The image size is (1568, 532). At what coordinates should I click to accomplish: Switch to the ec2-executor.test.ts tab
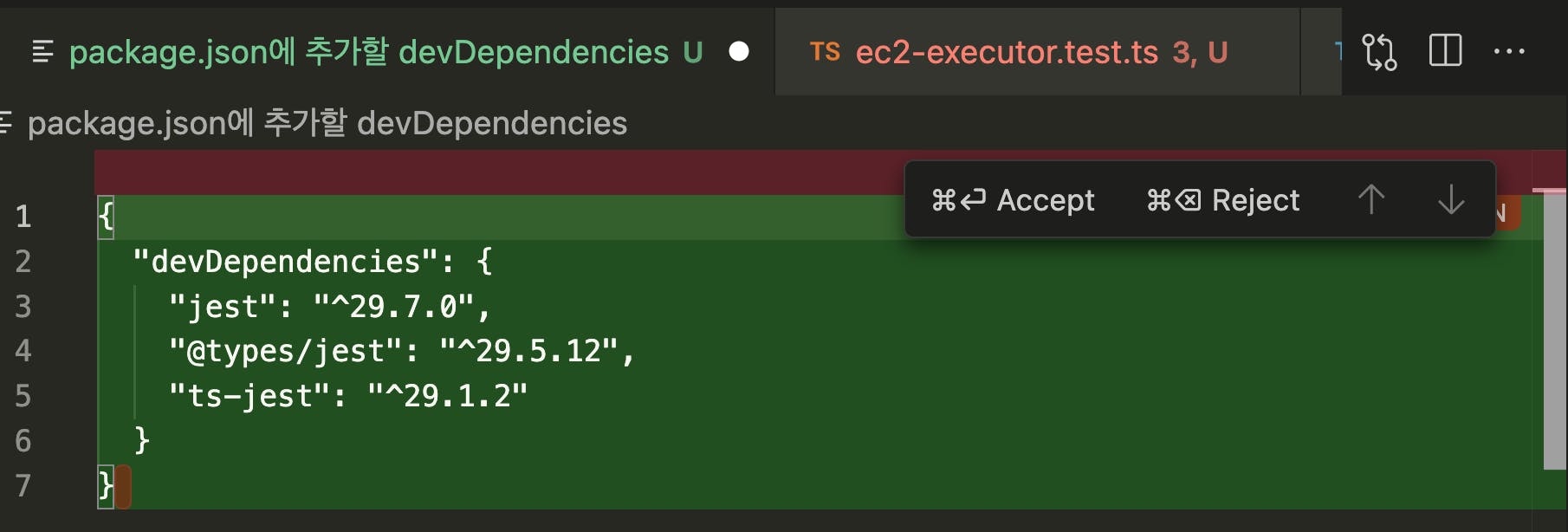(1007, 53)
